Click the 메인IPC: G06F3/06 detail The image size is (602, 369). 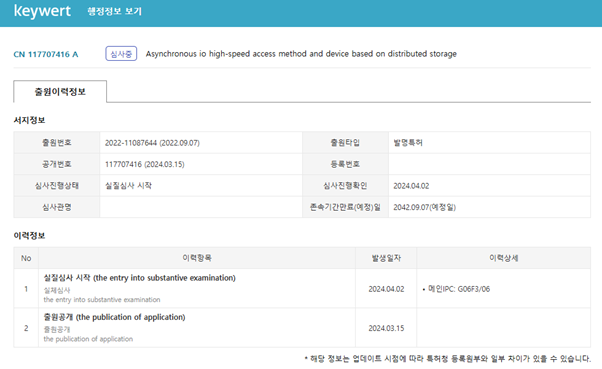click(x=456, y=289)
